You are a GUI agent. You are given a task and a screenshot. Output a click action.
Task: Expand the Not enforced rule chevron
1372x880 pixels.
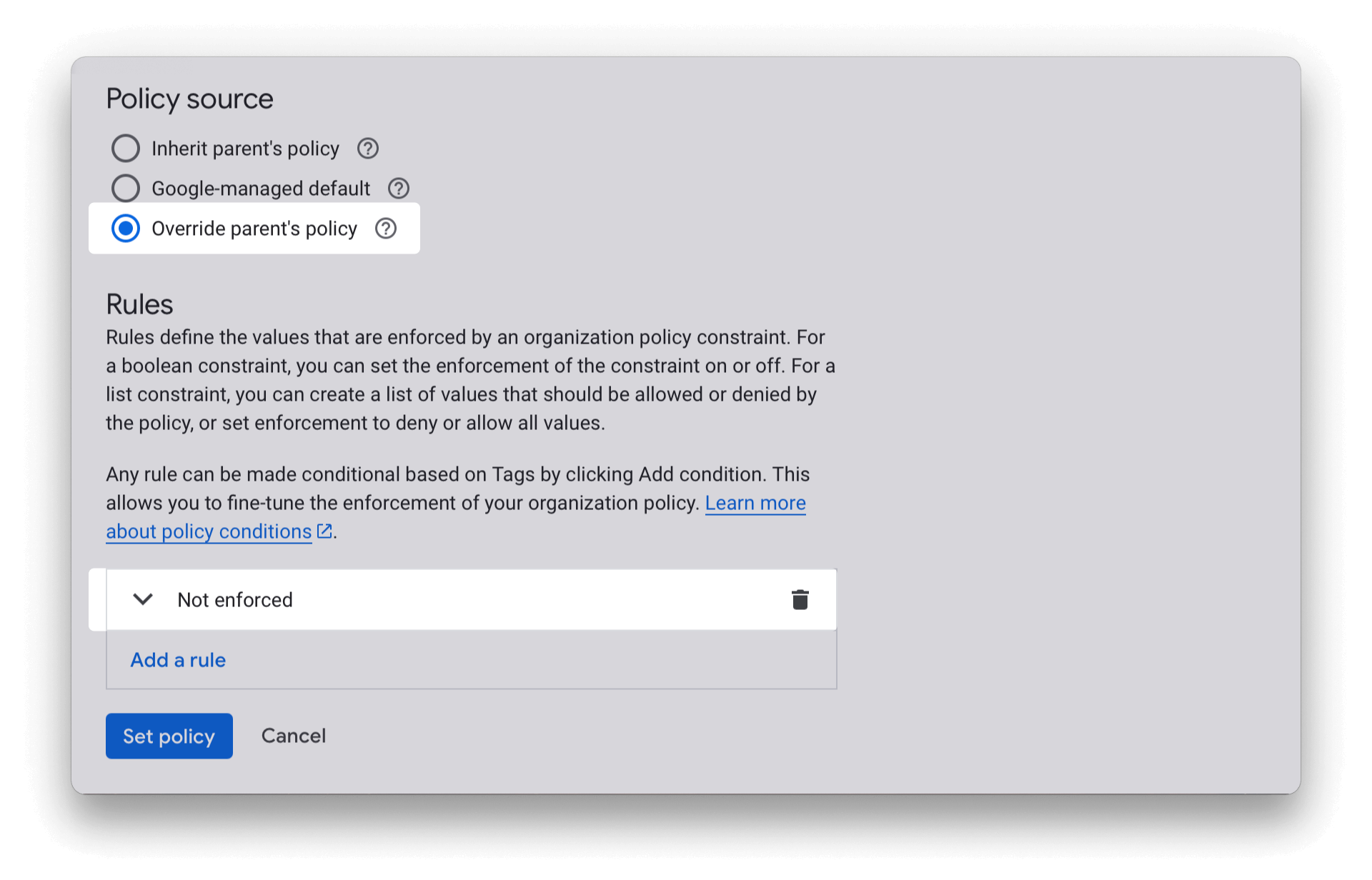coord(143,600)
